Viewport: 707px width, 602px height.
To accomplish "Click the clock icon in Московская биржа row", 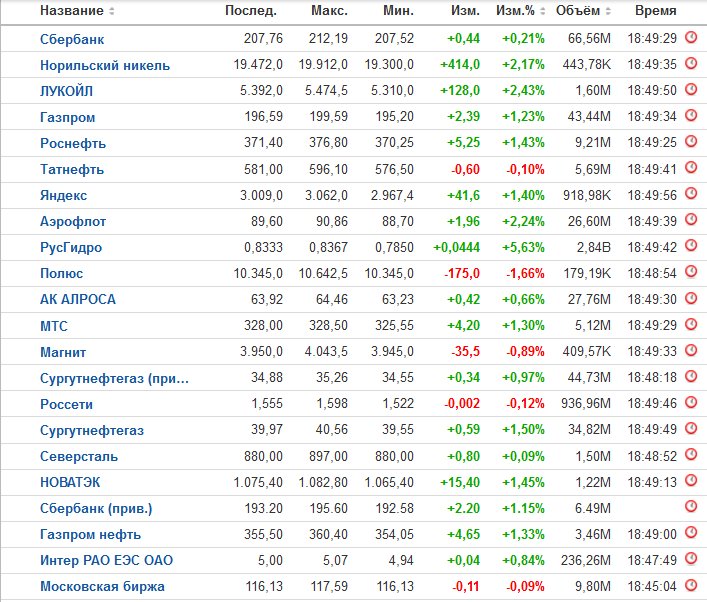I will coord(691,585).
